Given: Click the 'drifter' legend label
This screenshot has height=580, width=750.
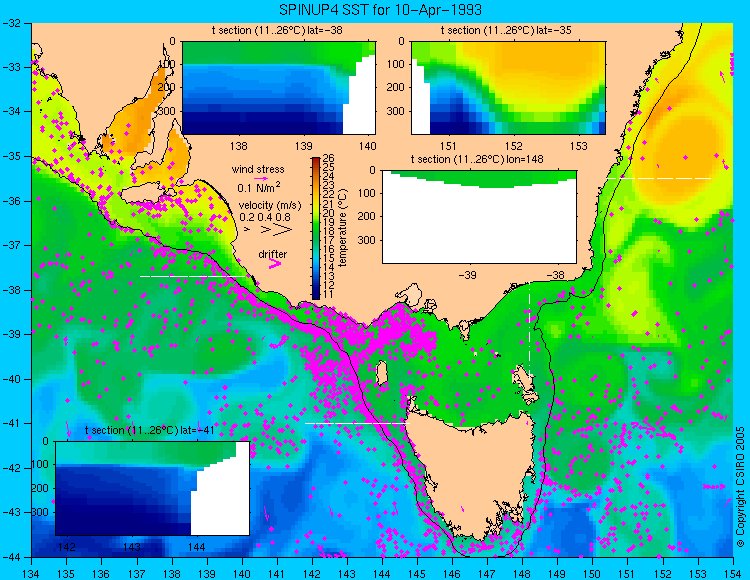Looking at the screenshot, I should click(273, 254).
